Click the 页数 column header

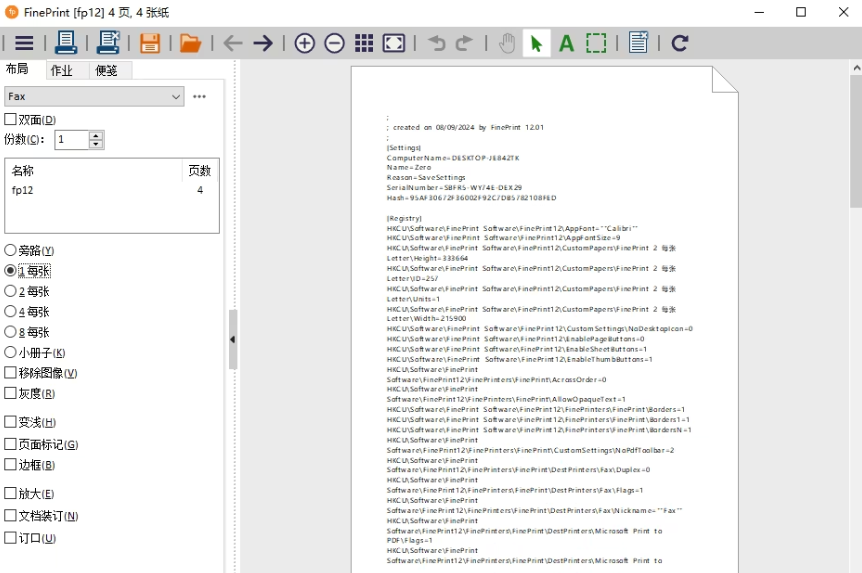pyautogui.click(x=200, y=170)
